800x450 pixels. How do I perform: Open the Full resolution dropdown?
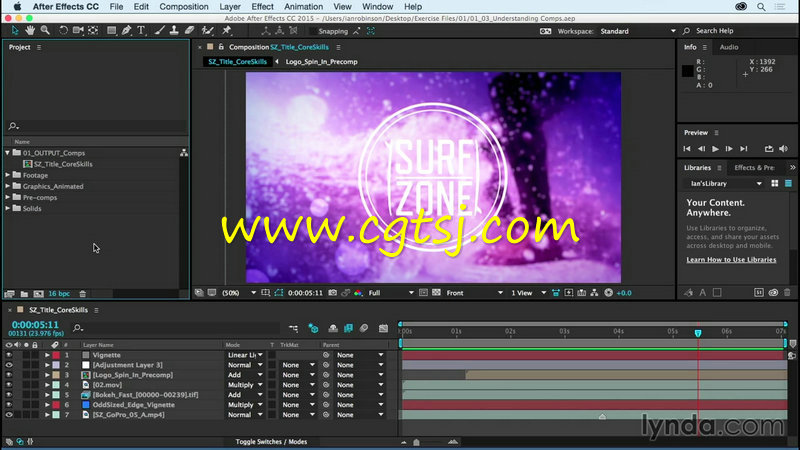pos(391,293)
